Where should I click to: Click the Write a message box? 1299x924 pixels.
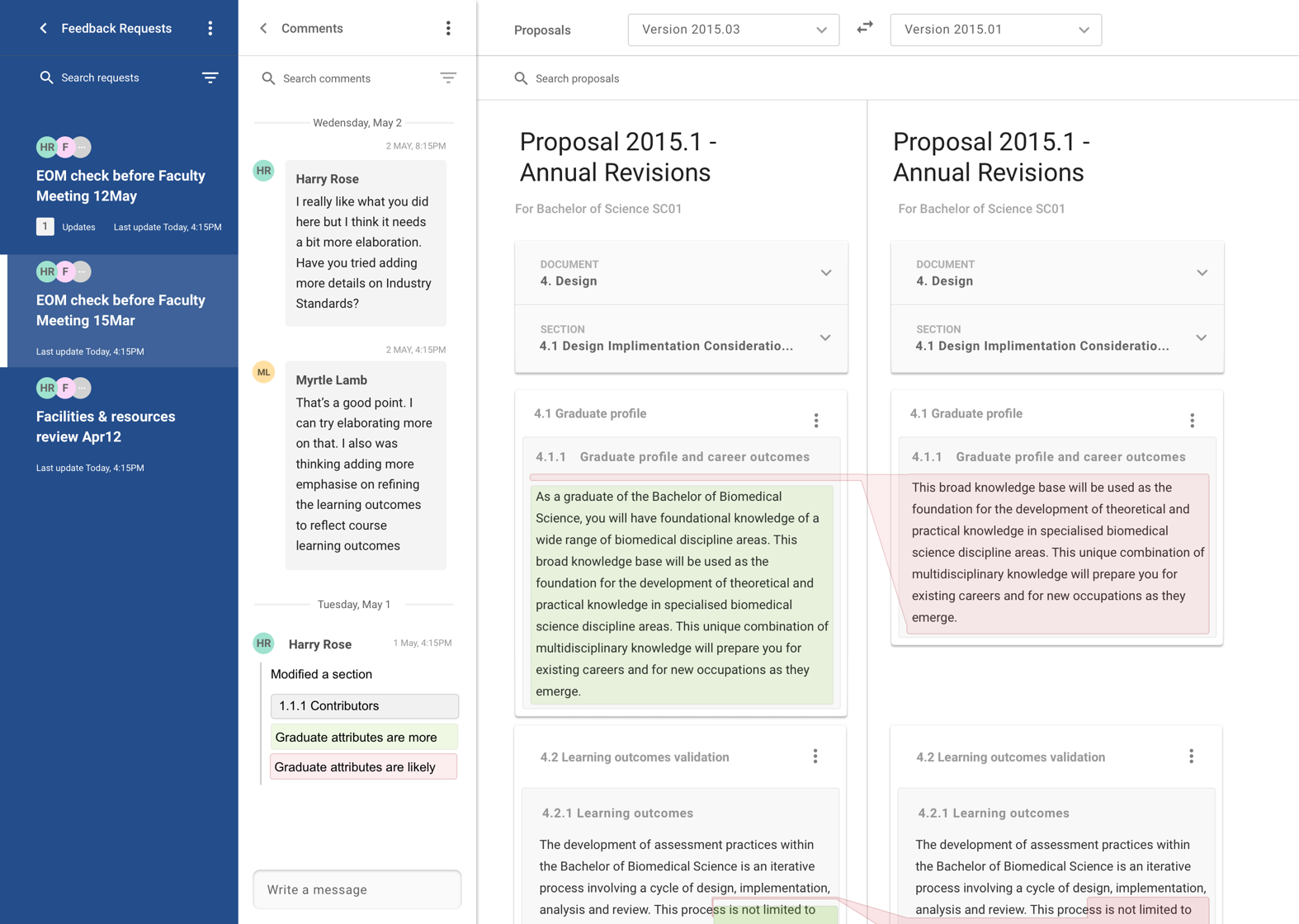(357, 889)
